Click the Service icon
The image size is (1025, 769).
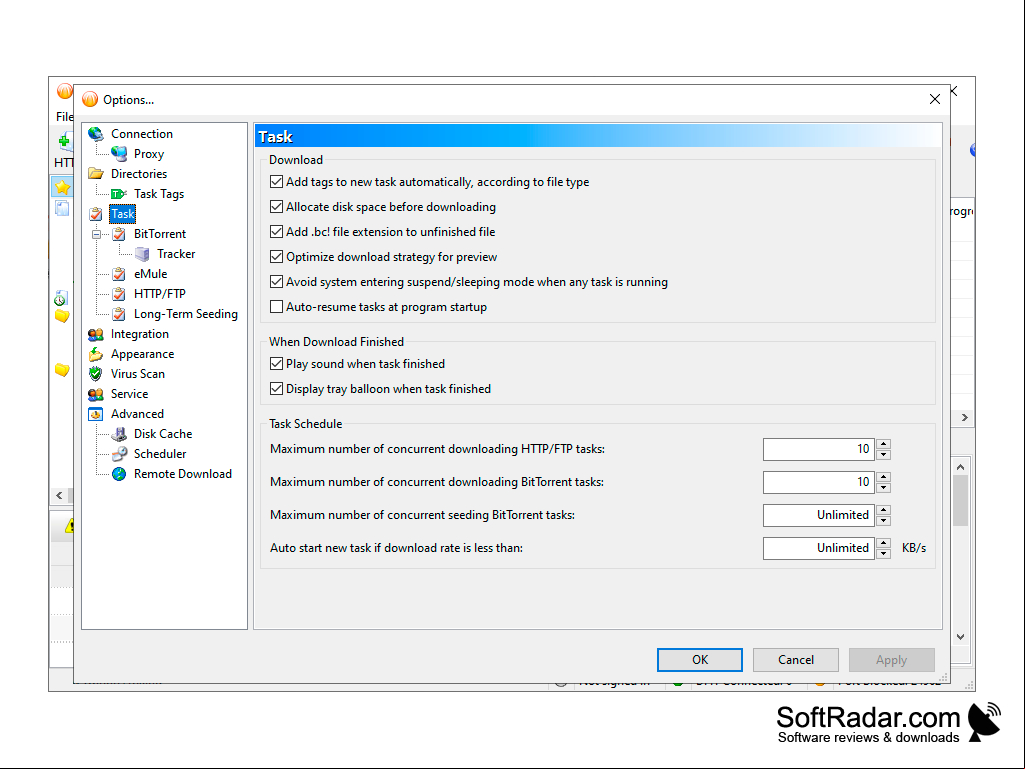point(95,394)
